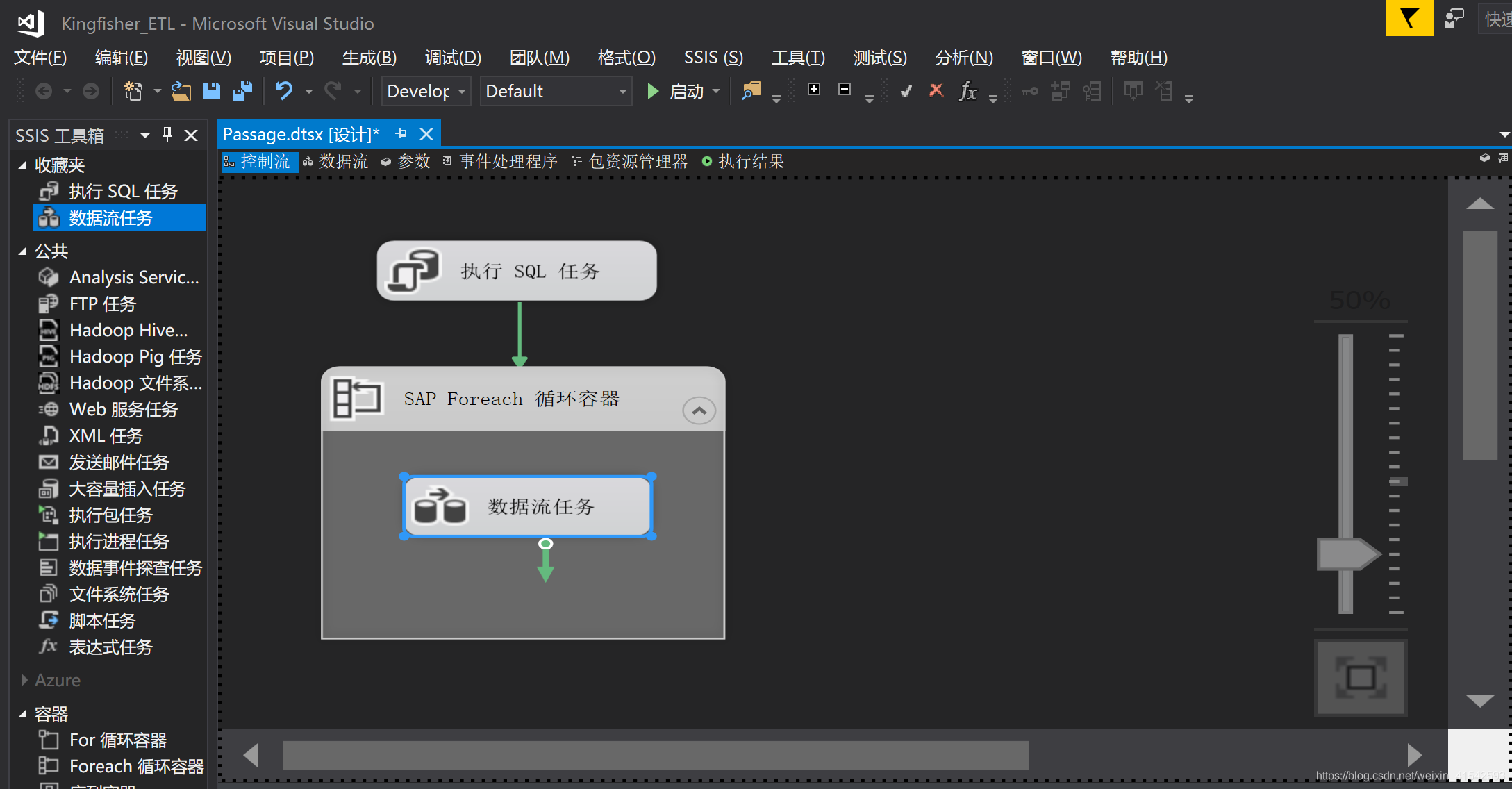
Task: Open the SSIS (S) menu
Action: tap(713, 58)
